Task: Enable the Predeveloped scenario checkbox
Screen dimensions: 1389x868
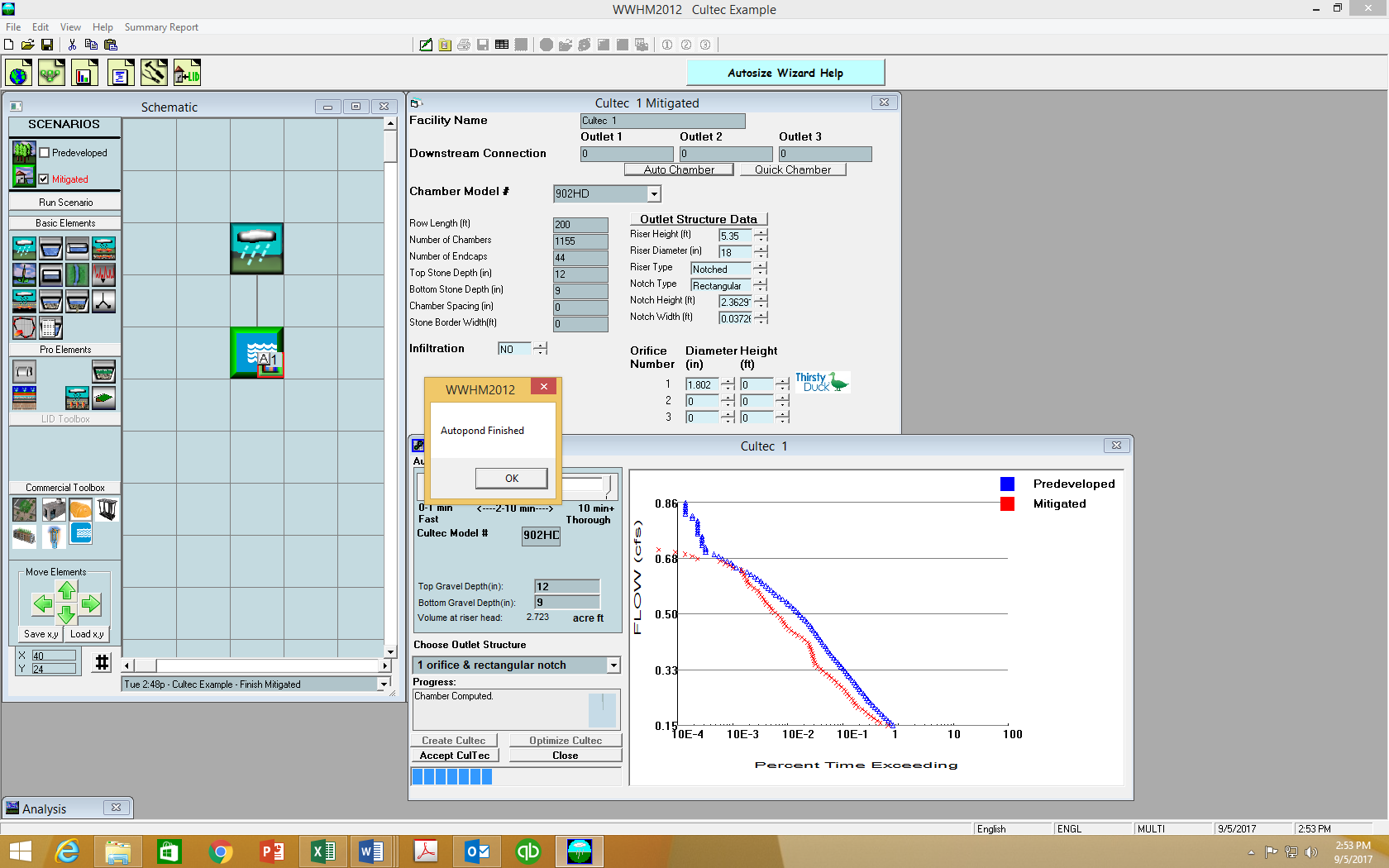Action: (x=45, y=153)
